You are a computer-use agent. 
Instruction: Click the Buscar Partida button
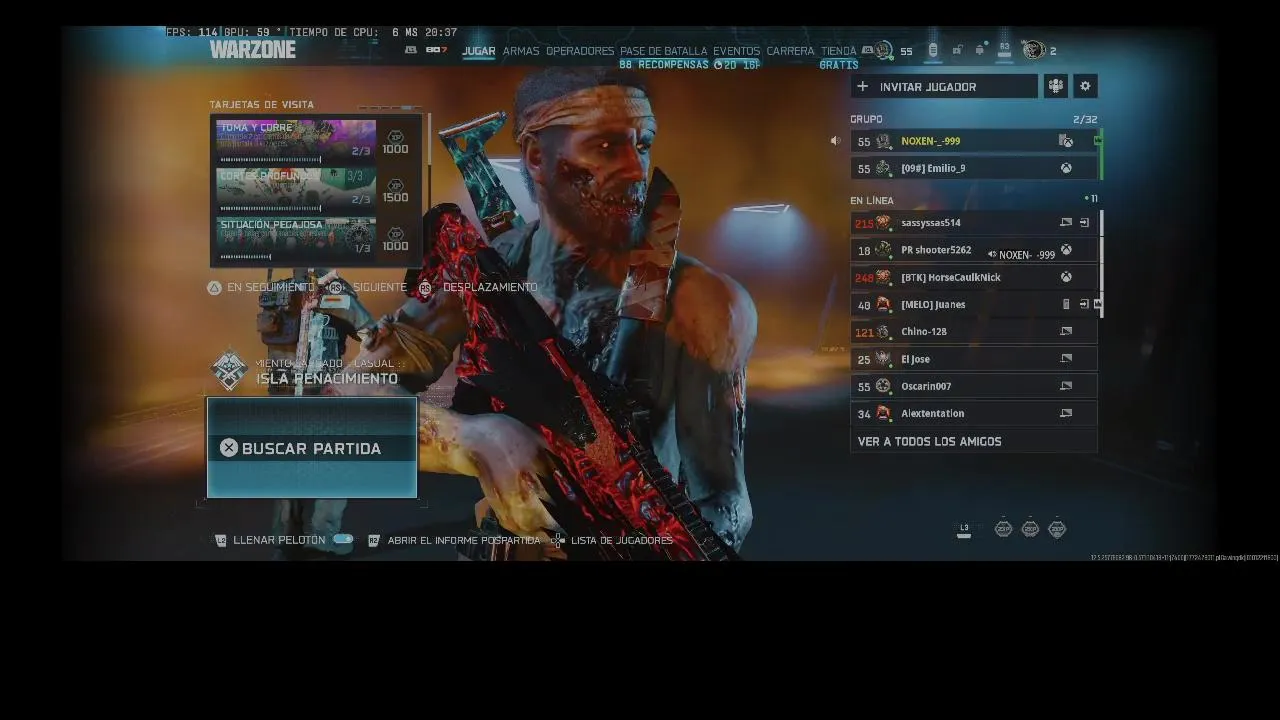point(312,448)
